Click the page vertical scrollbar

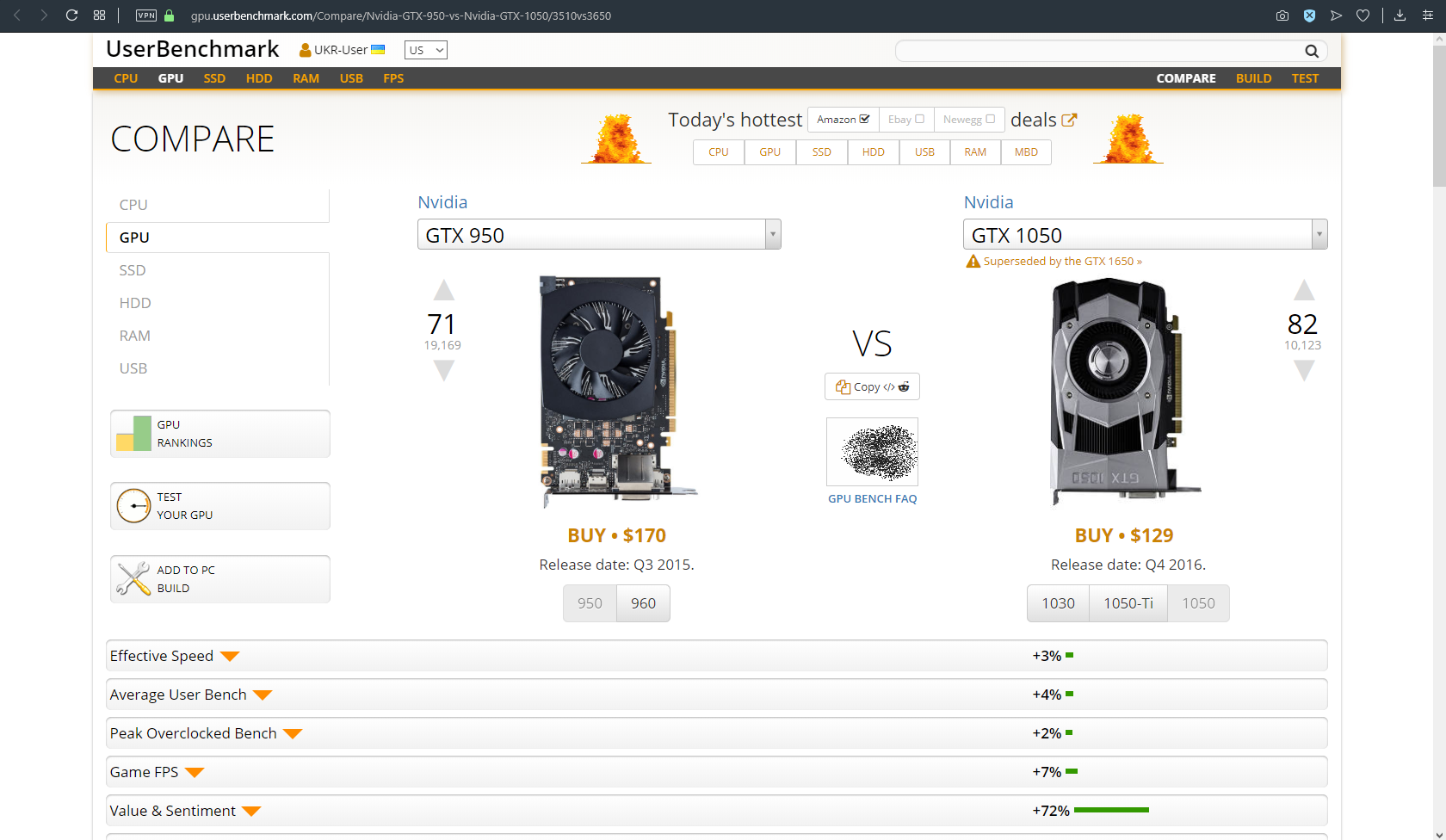pos(1438,116)
